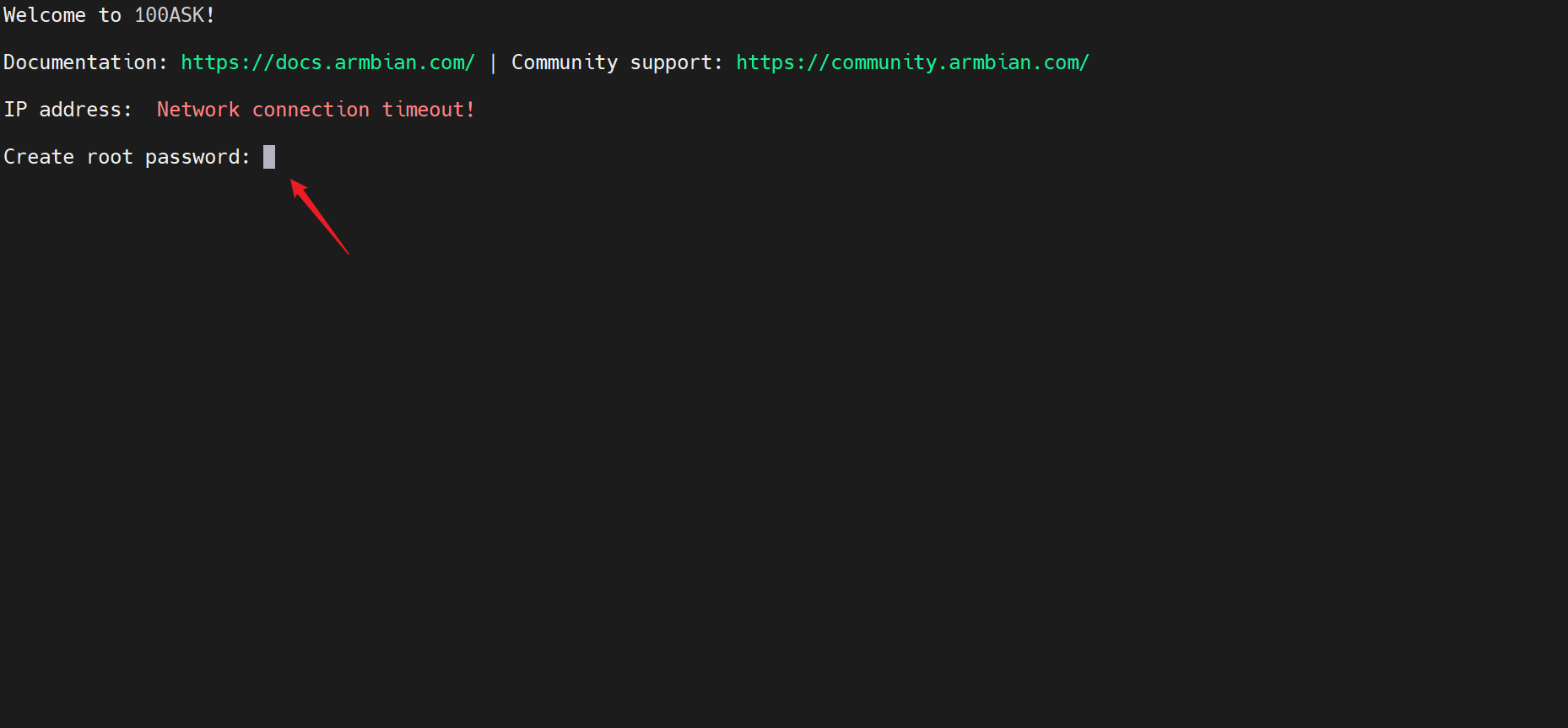Open the community.armbian.com support link
Screen dimensions: 1568x728
(x=912, y=62)
